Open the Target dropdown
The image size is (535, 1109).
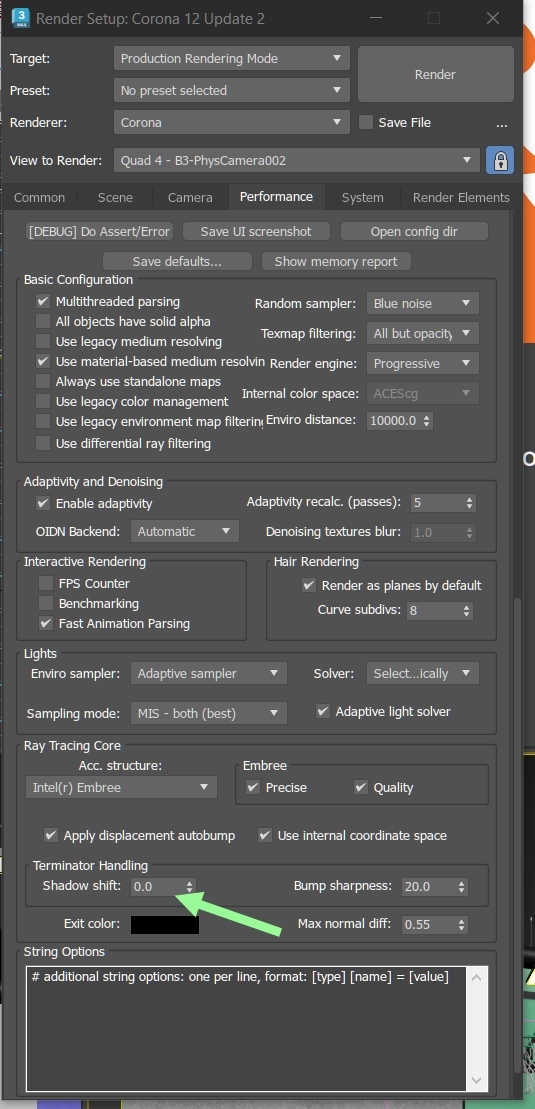231,59
